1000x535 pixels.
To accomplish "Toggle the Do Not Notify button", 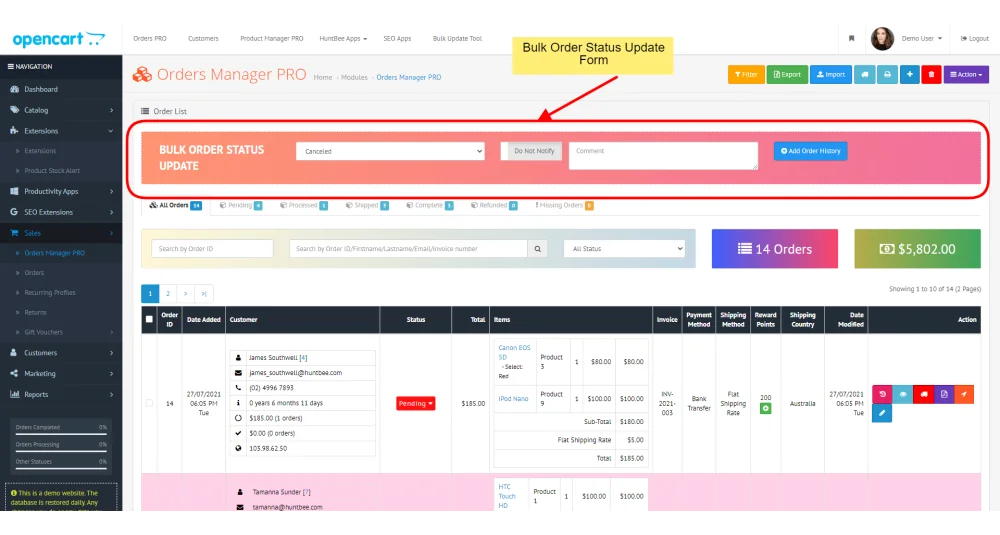I will 531,151.
